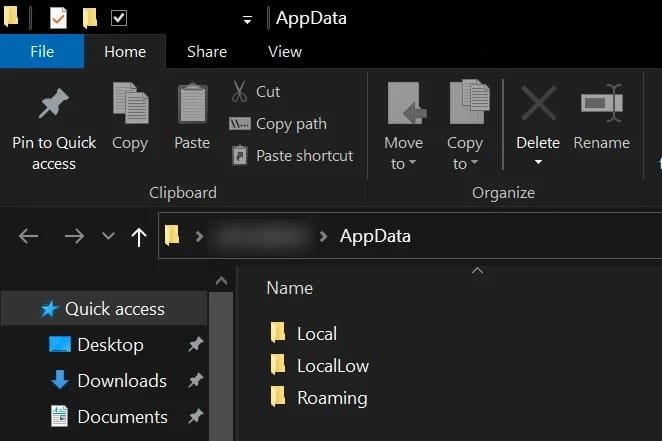The width and height of the screenshot is (662, 441).
Task: Select Copy path in the ribbon
Action: point(278,124)
